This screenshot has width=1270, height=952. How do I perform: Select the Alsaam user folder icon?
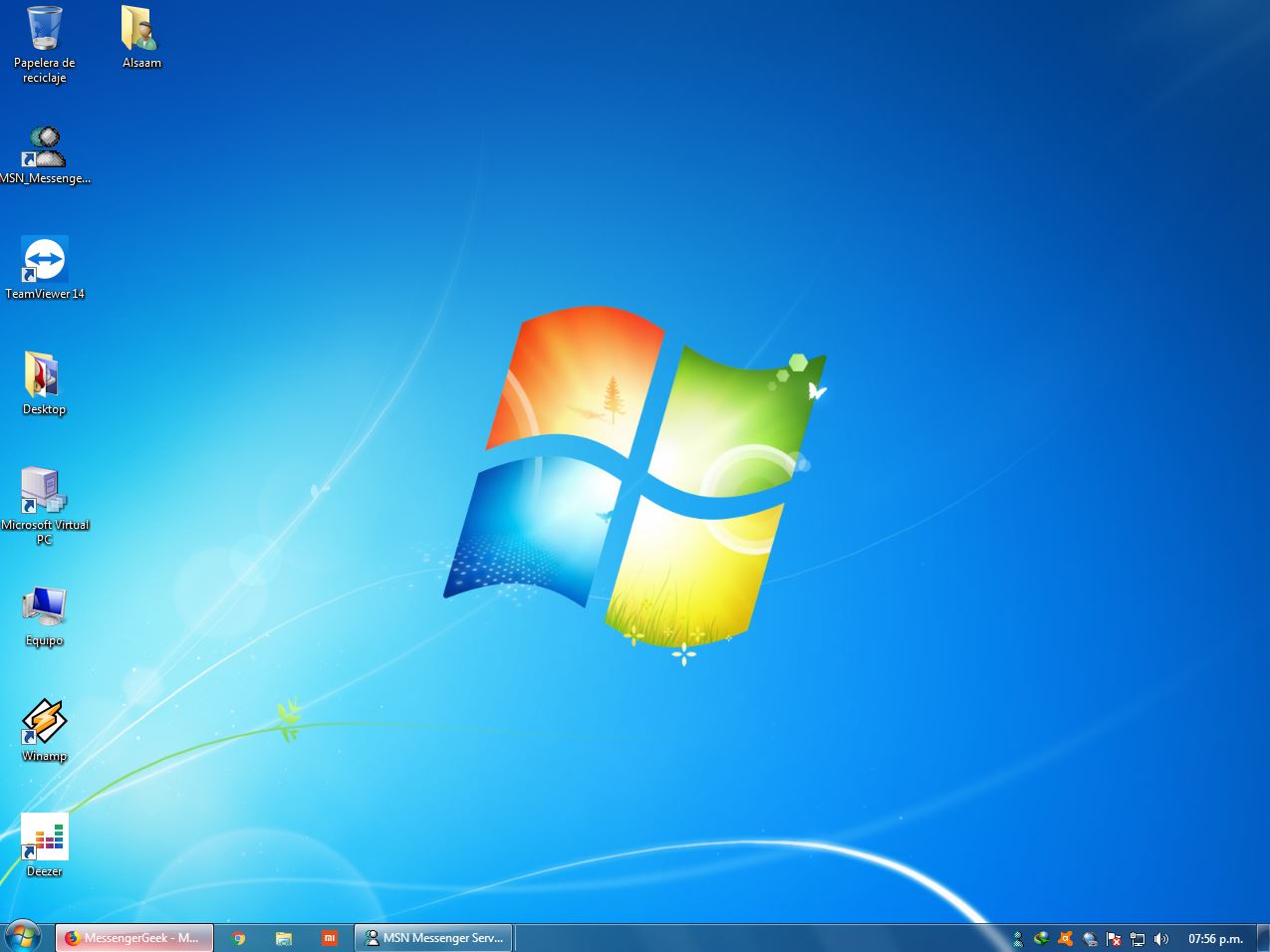[141, 38]
